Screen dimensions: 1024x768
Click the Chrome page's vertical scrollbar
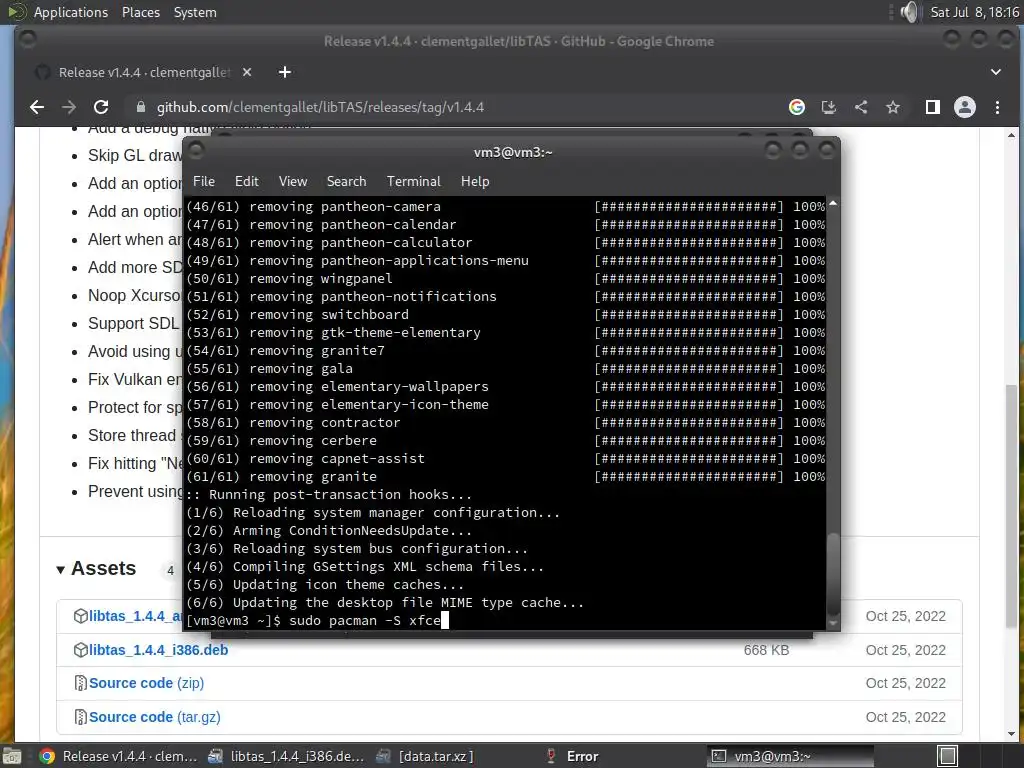1012,506
